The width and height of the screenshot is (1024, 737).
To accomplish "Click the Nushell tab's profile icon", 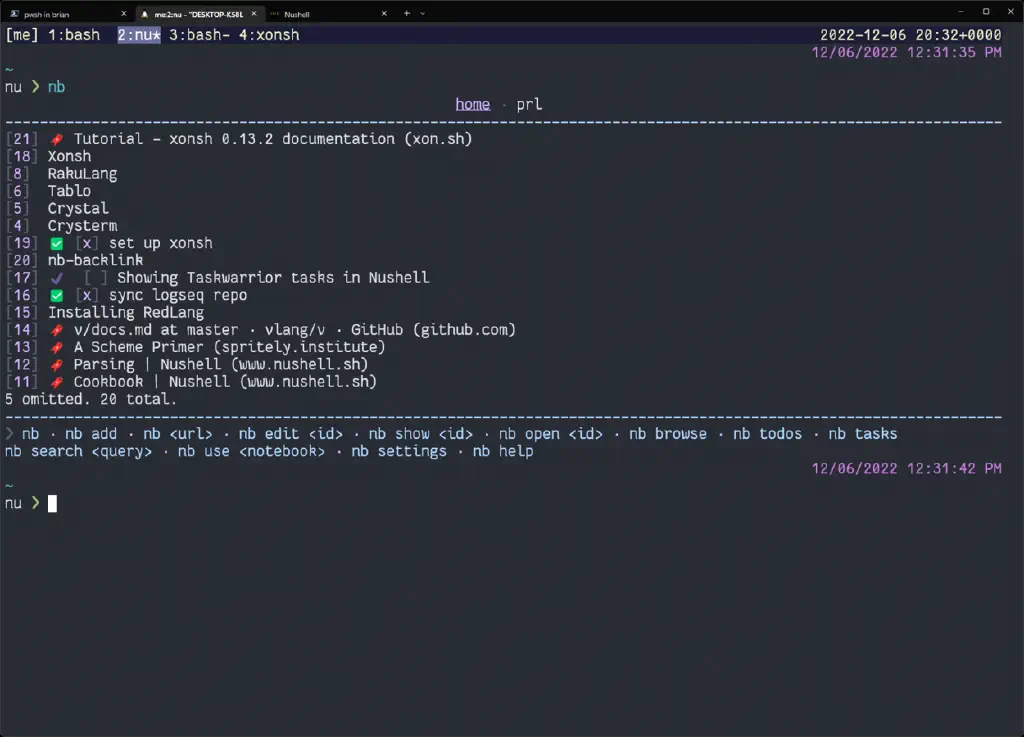I will click(x=274, y=13).
